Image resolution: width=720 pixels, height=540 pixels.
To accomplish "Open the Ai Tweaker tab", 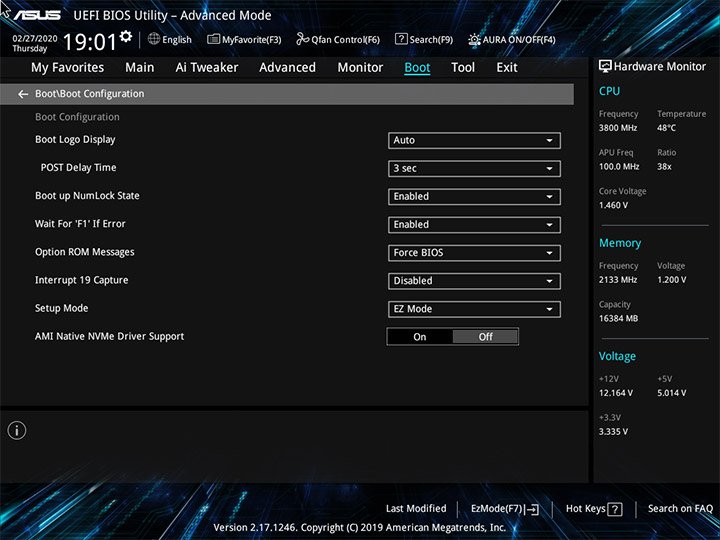I will tap(207, 68).
